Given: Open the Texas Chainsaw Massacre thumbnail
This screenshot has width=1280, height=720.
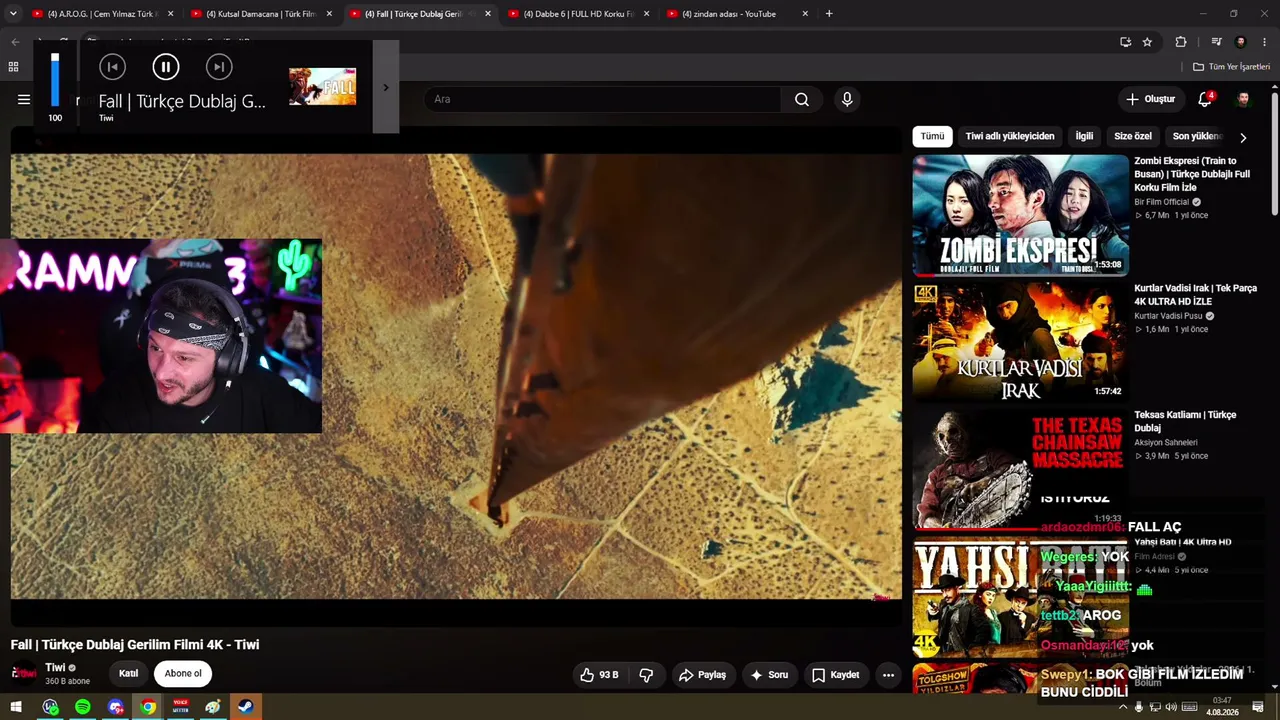Looking at the screenshot, I should pos(1020,468).
